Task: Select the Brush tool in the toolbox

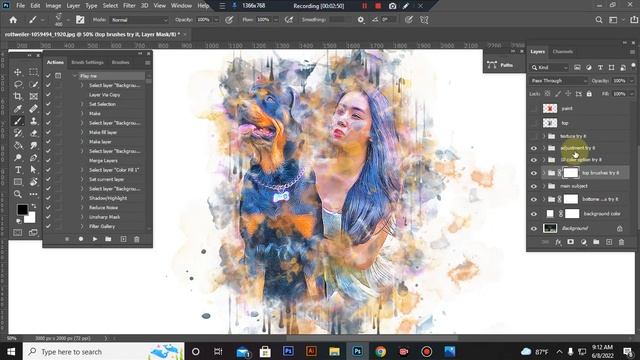Action: coord(18,121)
